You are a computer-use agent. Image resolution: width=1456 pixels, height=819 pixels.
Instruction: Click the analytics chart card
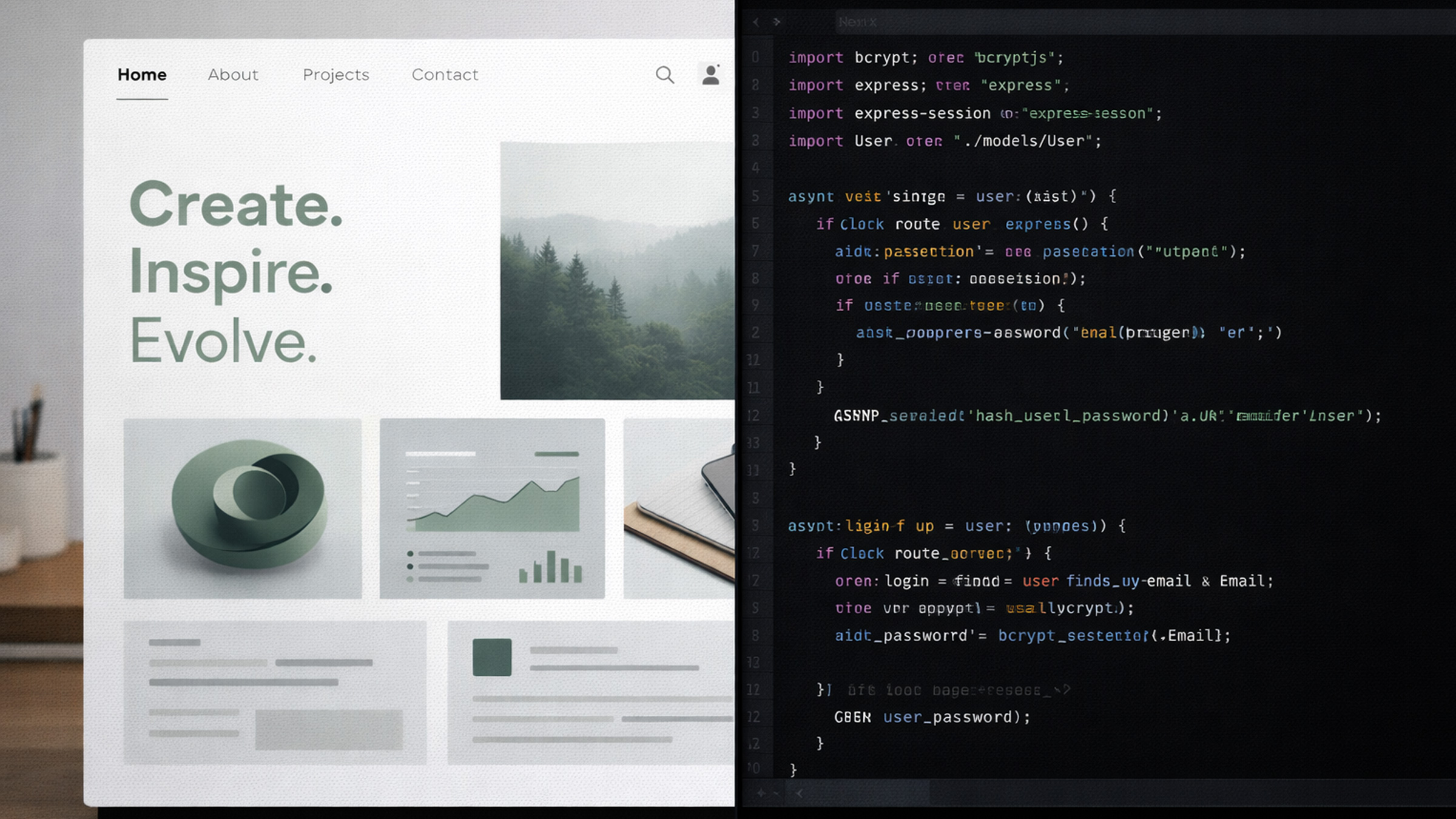(491, 510)
